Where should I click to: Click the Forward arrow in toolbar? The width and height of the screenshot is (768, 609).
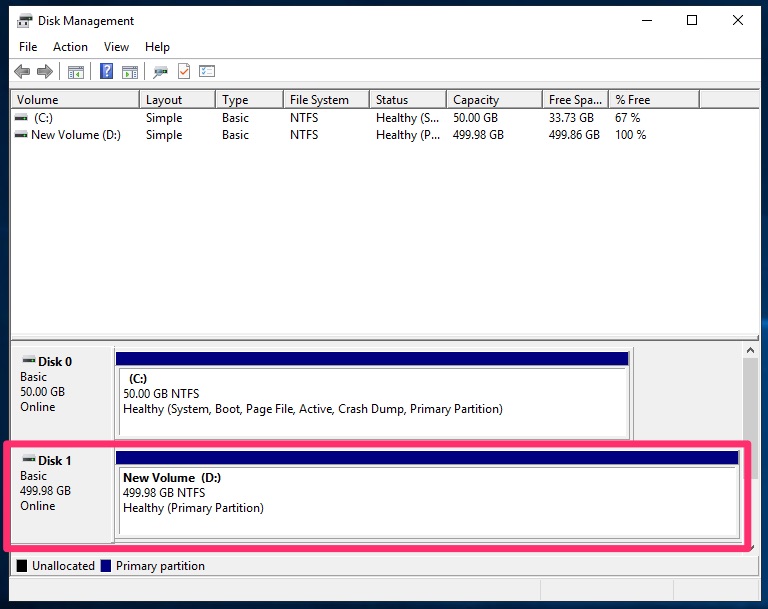[44, 71]
